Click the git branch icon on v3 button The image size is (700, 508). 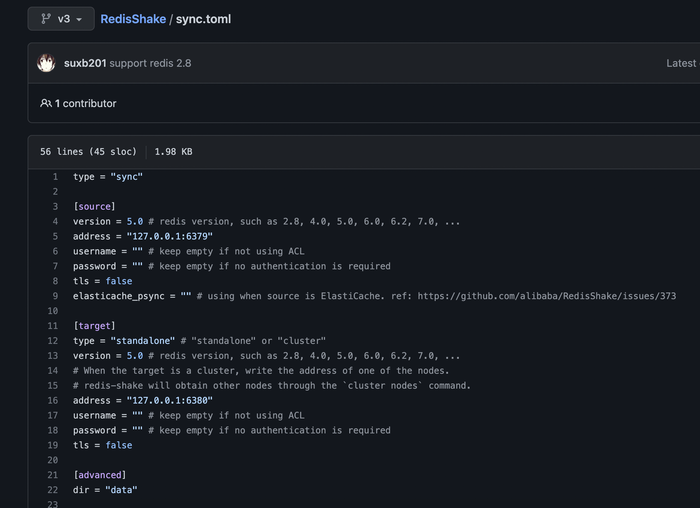(46, 19)
